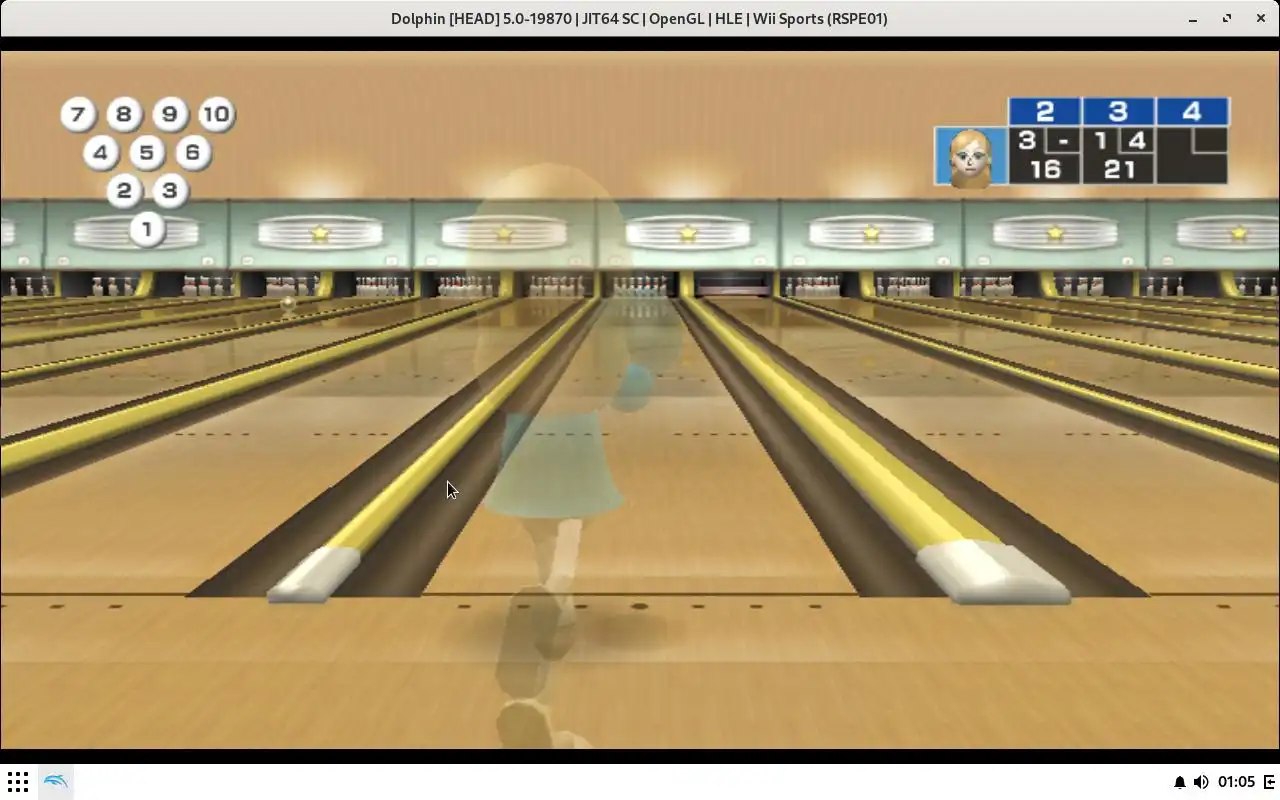1280x800 pixels.
Task: Minimize the Dolphin window
Action: coord(1193,18)
